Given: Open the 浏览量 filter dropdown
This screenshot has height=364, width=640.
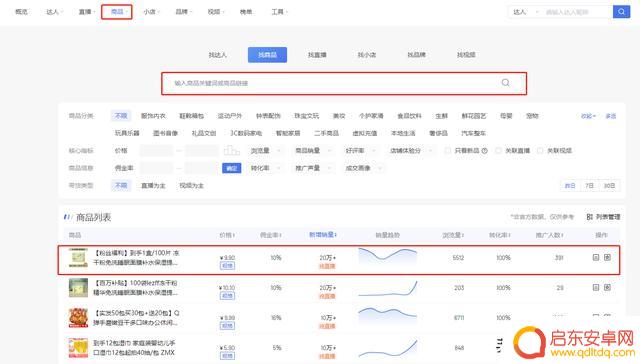Looking at the screenshot, I should pyautogui.click(x=266, y=151).
